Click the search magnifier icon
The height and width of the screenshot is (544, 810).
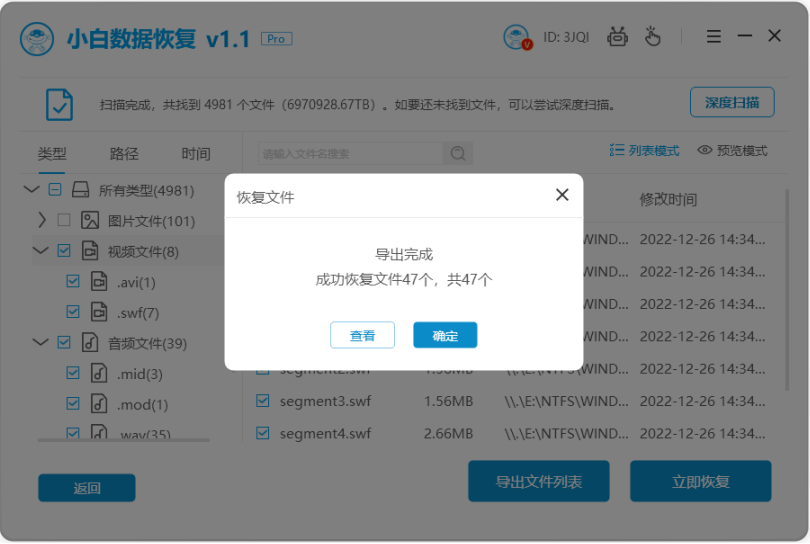458,154
